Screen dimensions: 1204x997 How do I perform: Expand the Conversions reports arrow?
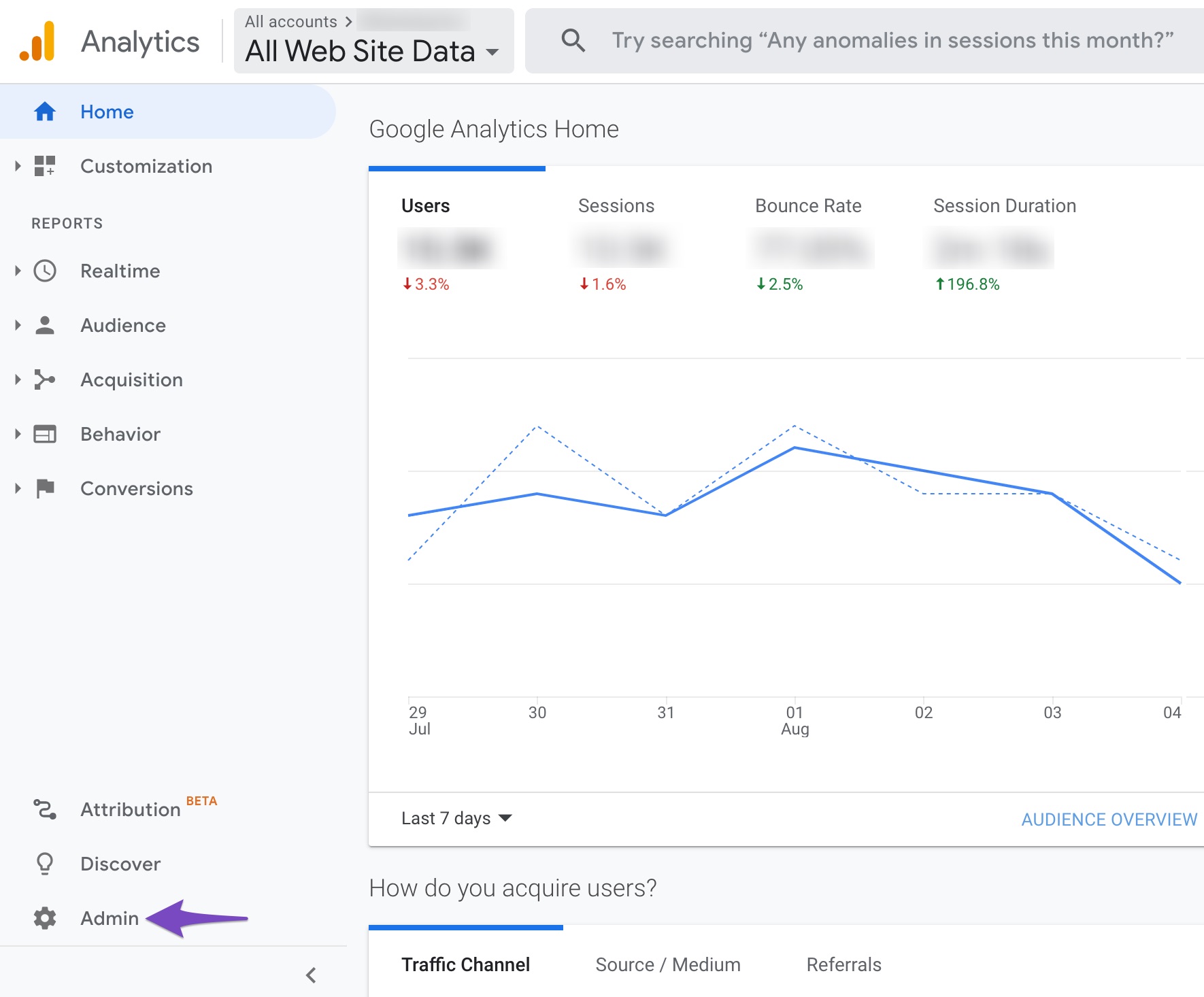pos(18,488)
